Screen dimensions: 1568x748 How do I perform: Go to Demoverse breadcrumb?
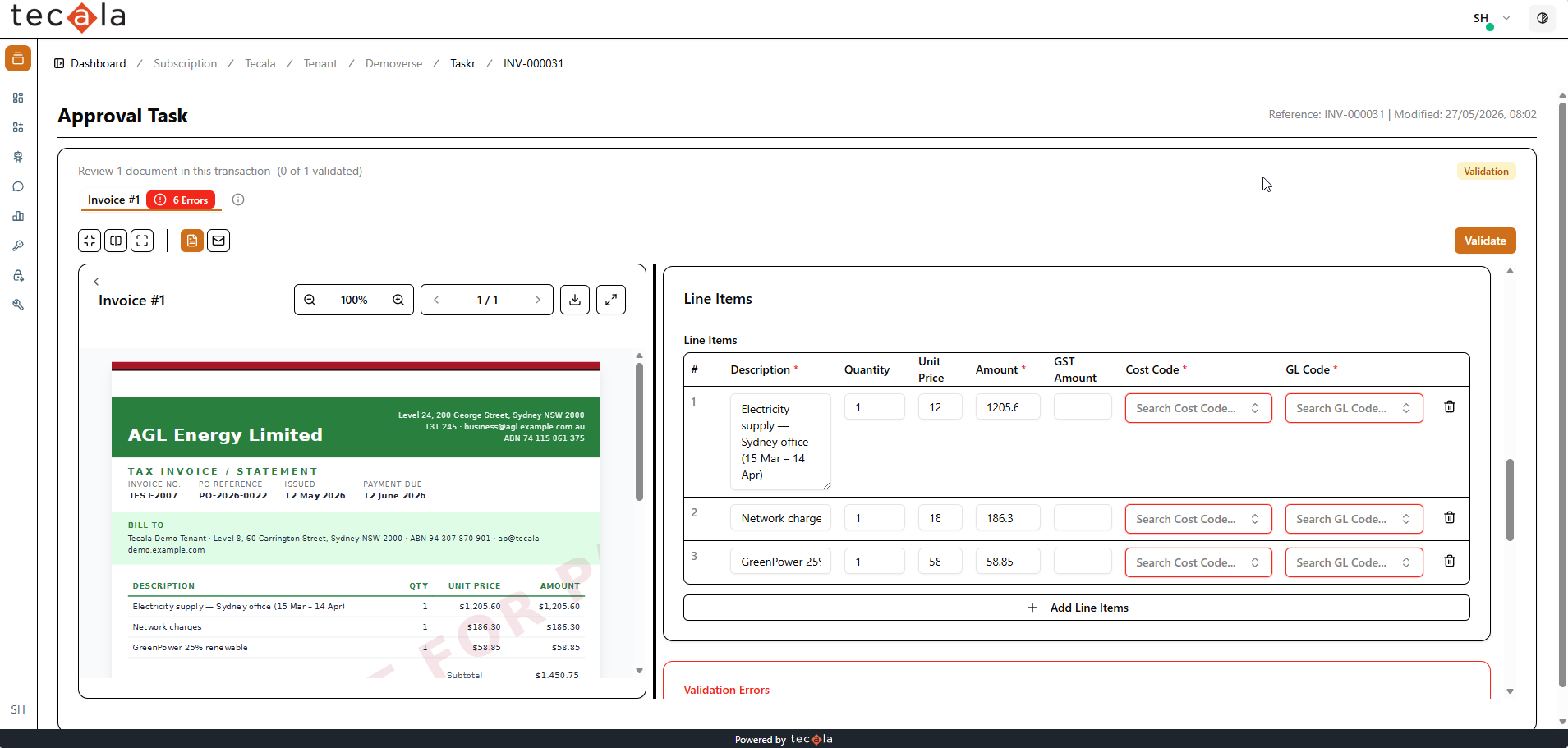(x=394, y=63)
